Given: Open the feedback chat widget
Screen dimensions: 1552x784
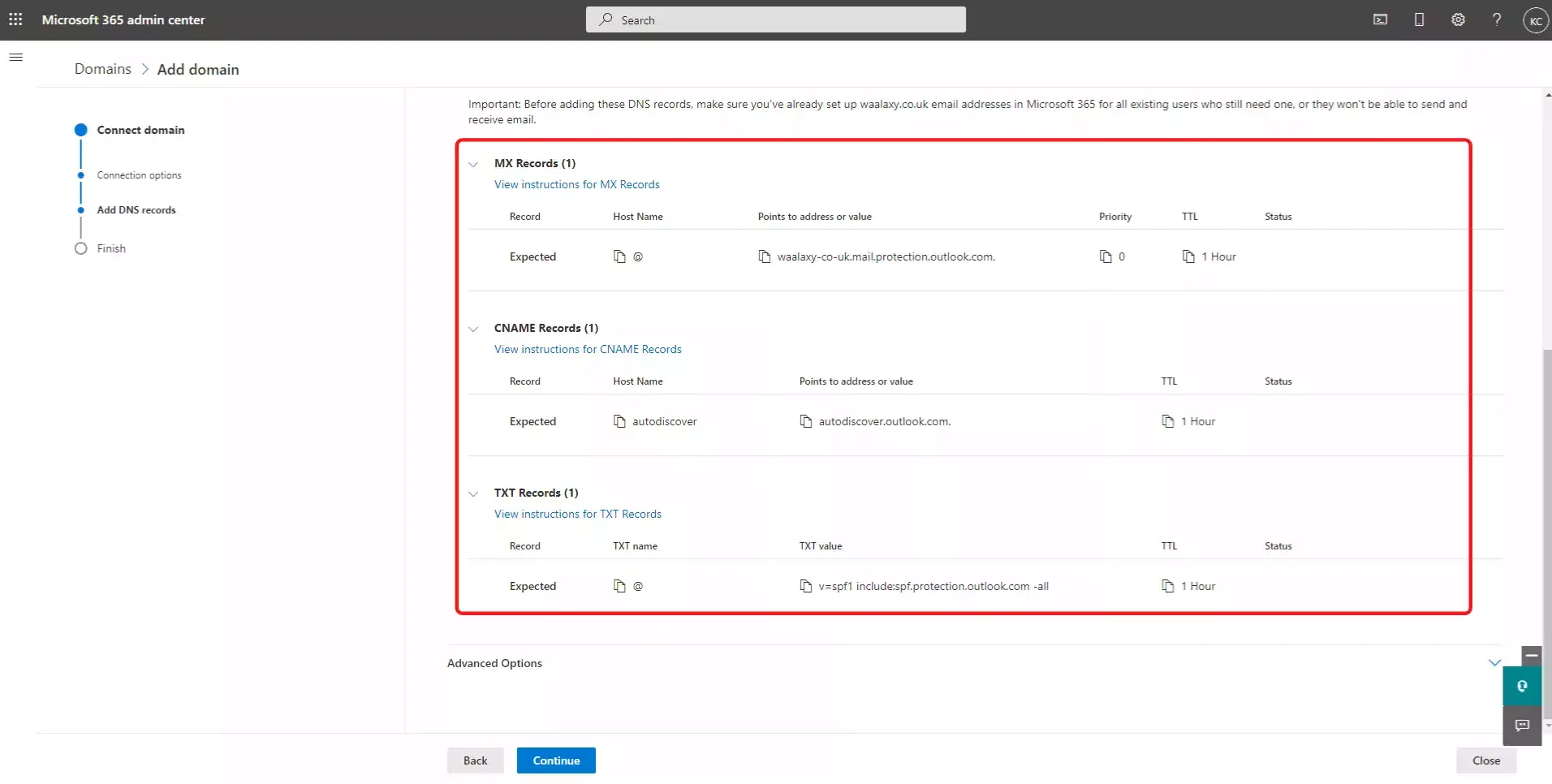Looking at the screenshot, I should [x=1522, y=726].
